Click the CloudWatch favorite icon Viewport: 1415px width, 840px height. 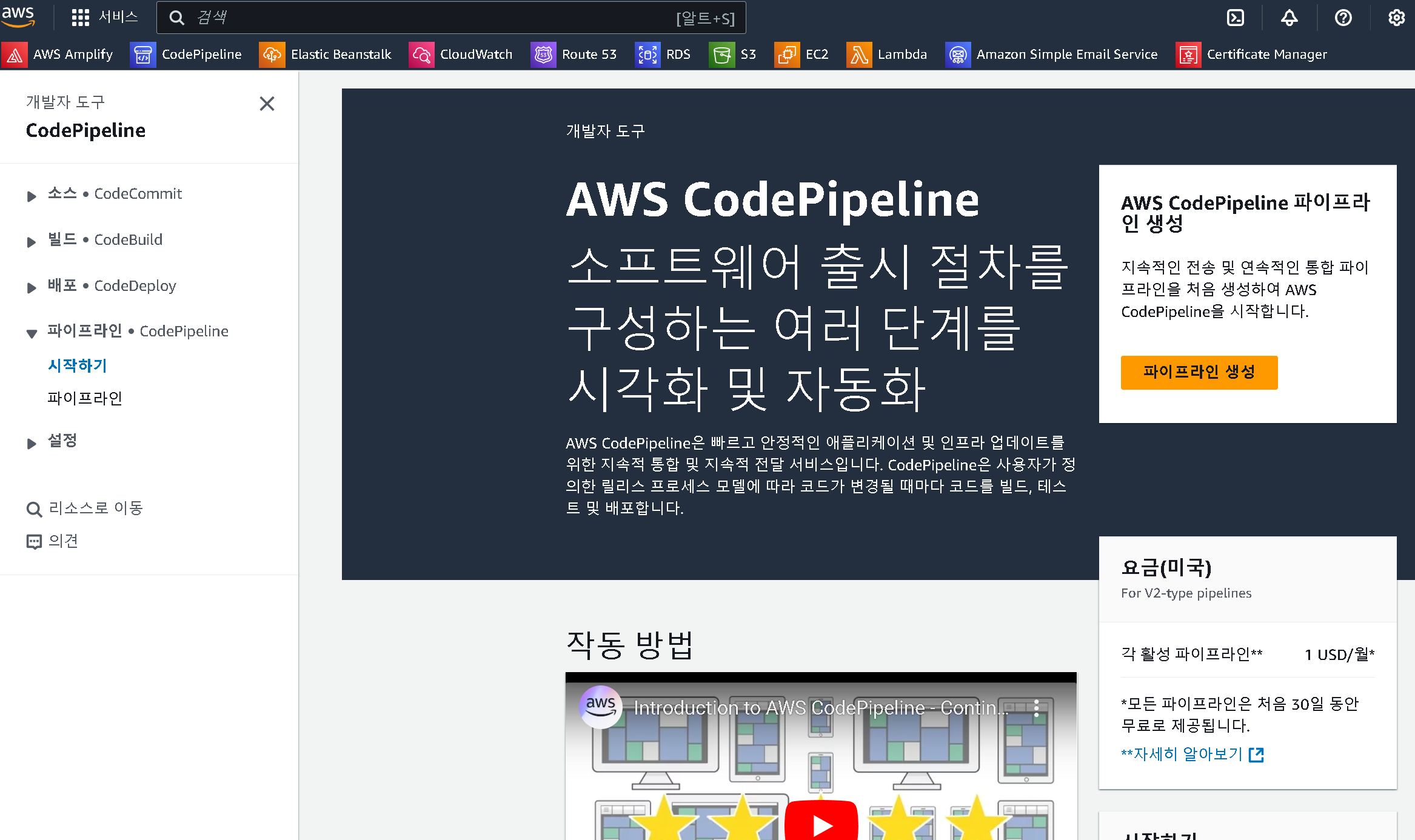[421, 55]
